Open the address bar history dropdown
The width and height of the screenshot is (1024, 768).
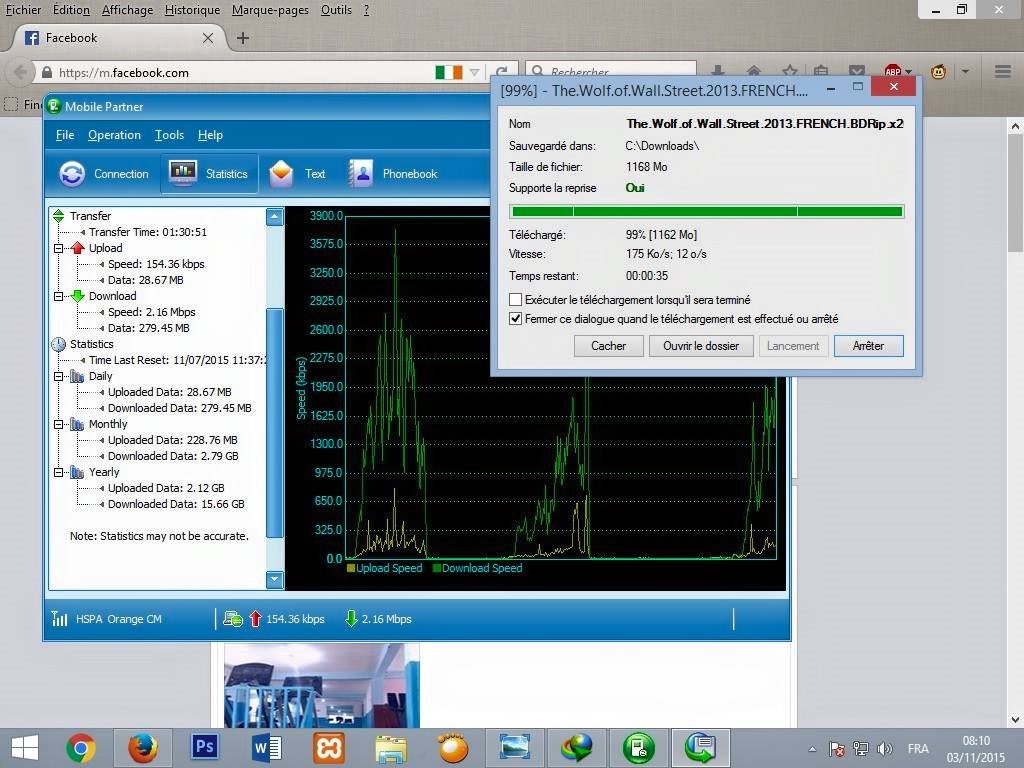coord(475,72)
